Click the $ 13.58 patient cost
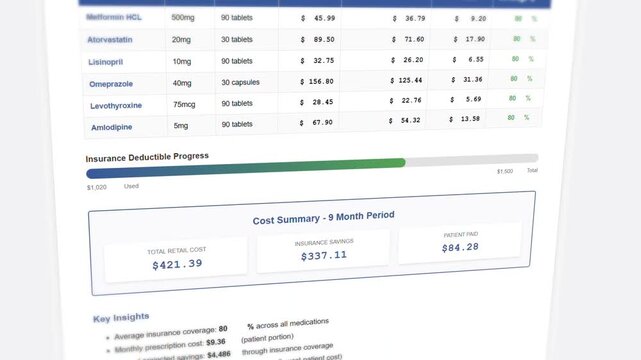Screen dimensions: 641x360 coord(464,119)
